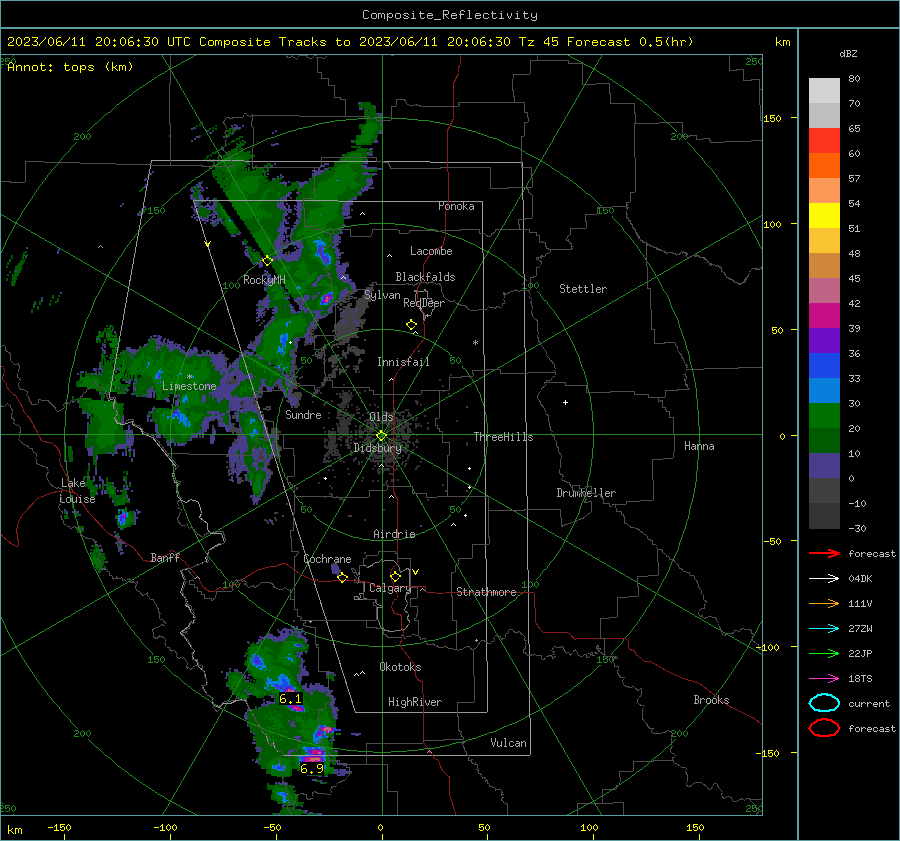Click the Sundre city label
Screen dimensions: 900x841
point(303,414)
